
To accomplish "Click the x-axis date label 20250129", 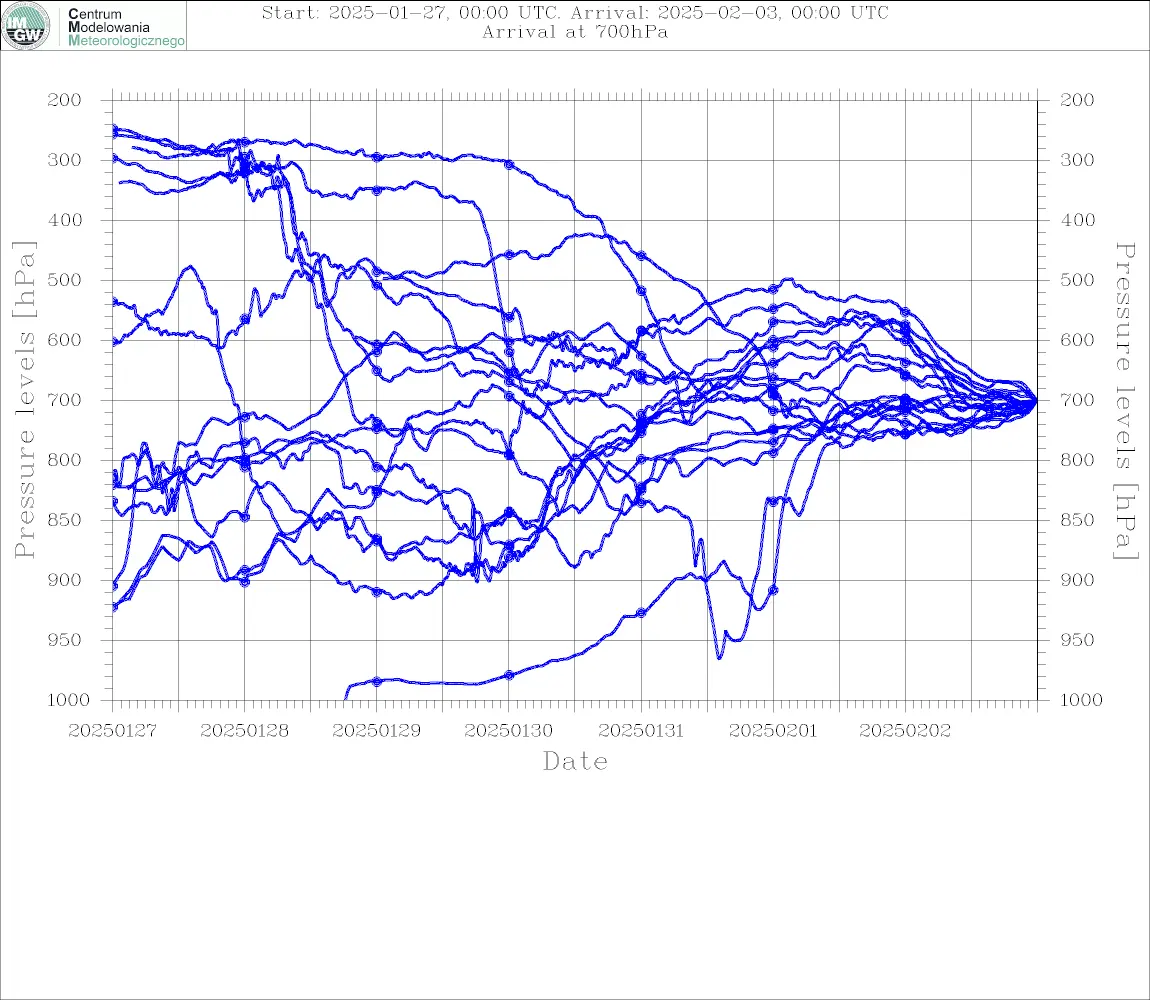I will (x=376, y=731).
